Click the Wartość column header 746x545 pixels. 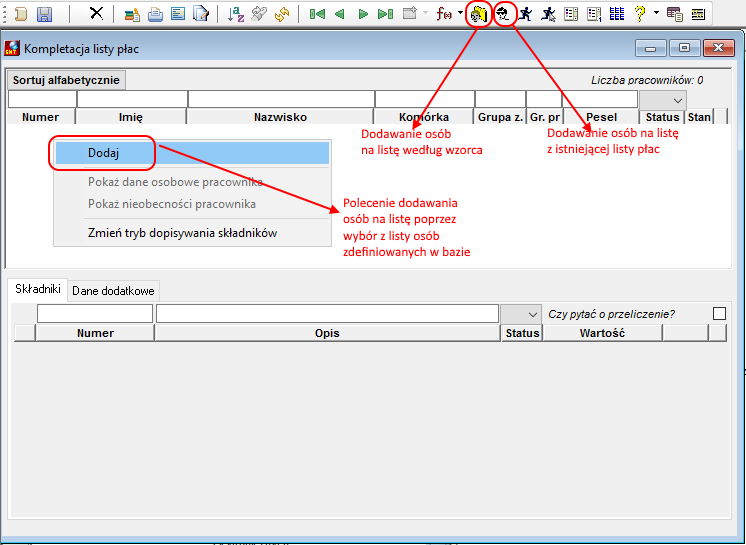602,333
